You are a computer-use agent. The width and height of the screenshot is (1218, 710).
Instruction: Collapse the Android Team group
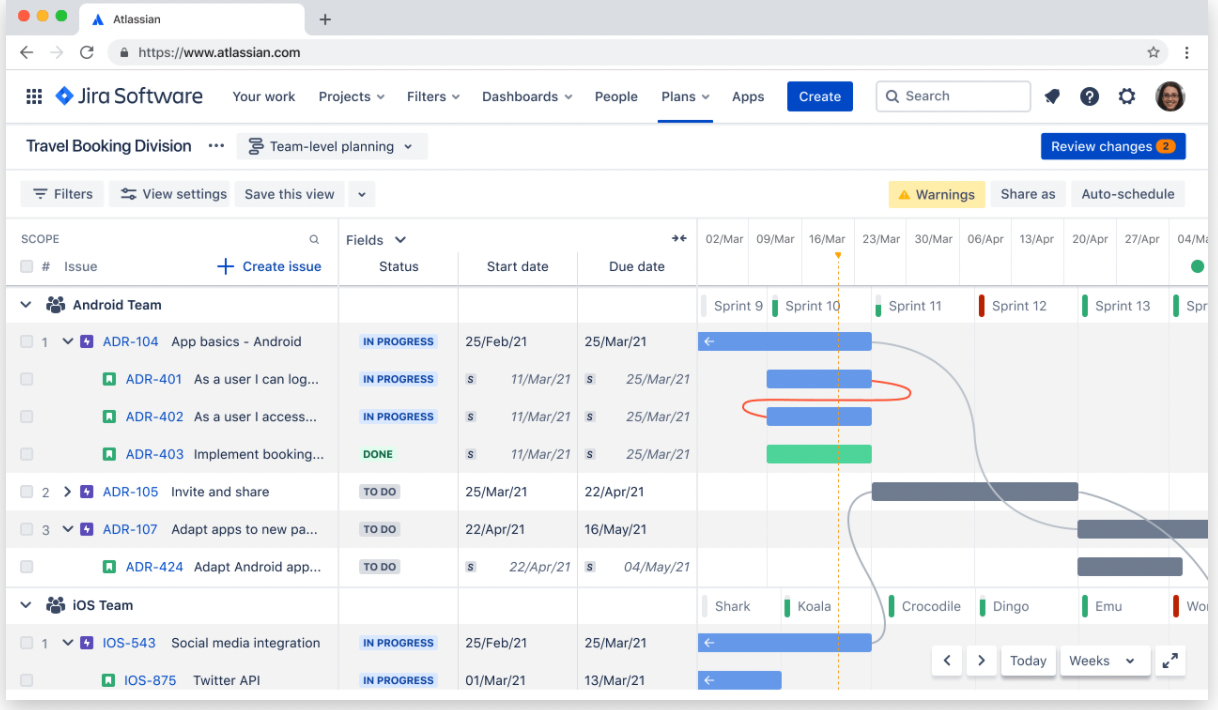pos(26,305)
